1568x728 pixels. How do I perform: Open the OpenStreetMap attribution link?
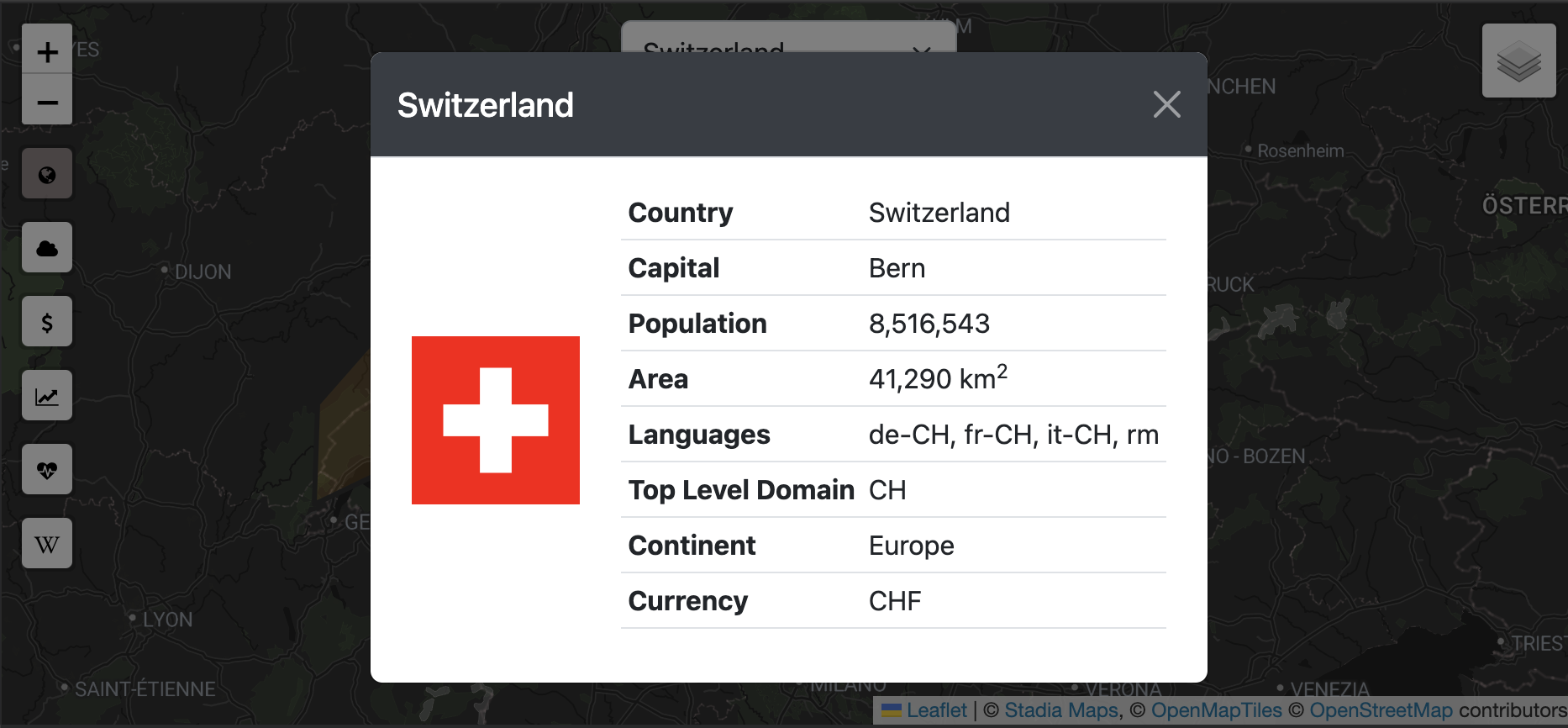pyautogui.click(x=1381, y=710)
